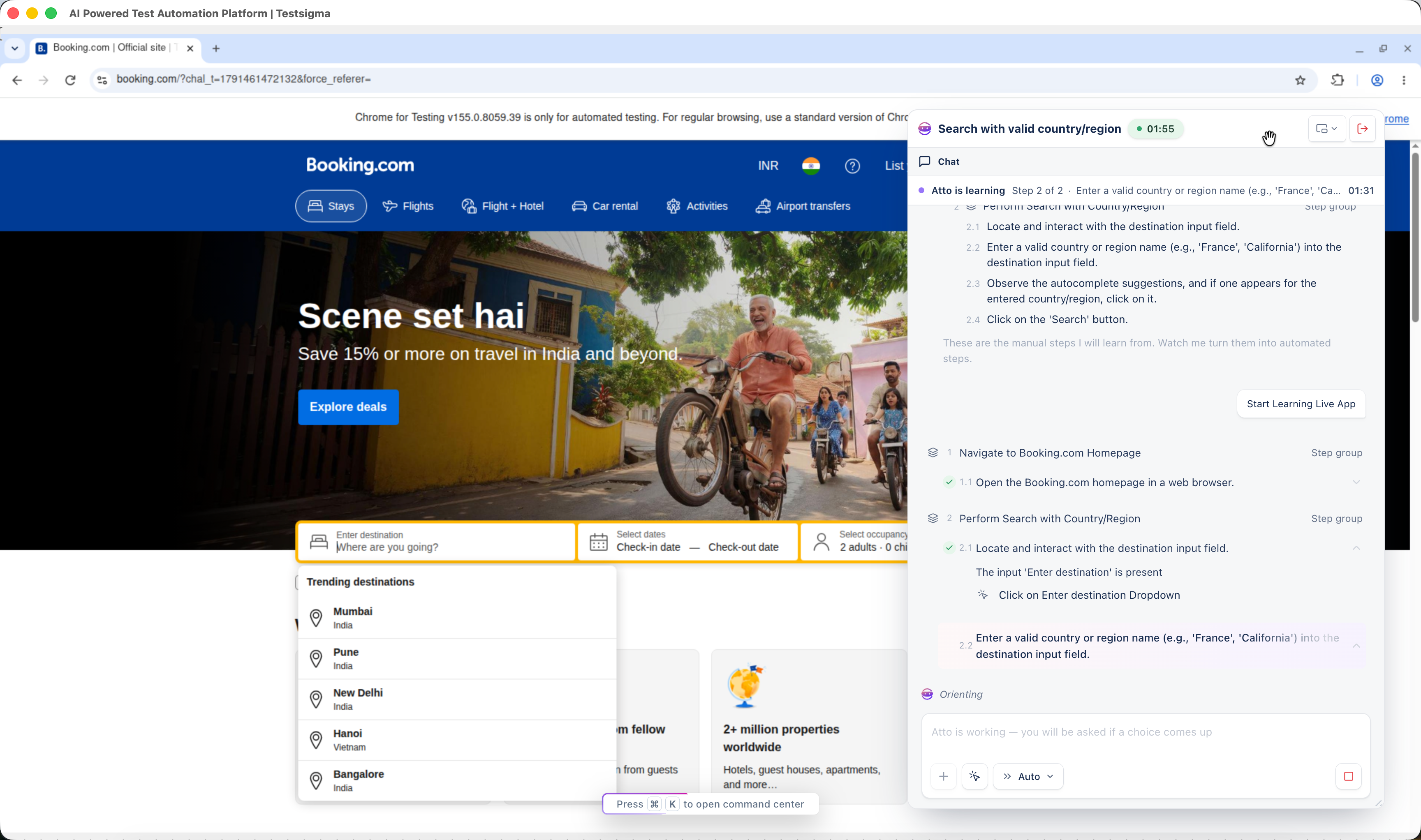
Task: Open Airport transfers tab
Action: (x=803, y=206)
